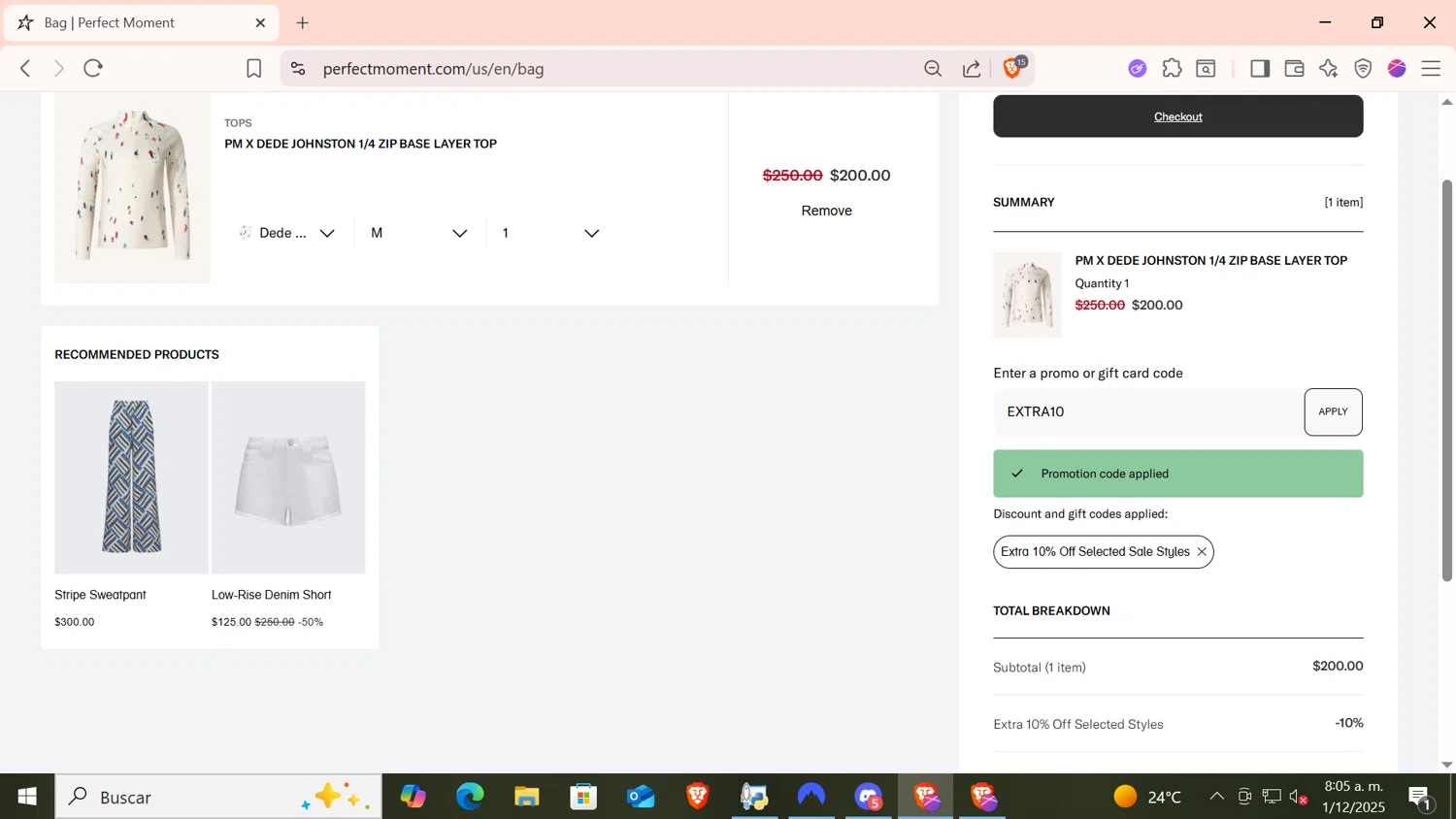
Task: Expand the Dede color dropdown
Action: 287,233
